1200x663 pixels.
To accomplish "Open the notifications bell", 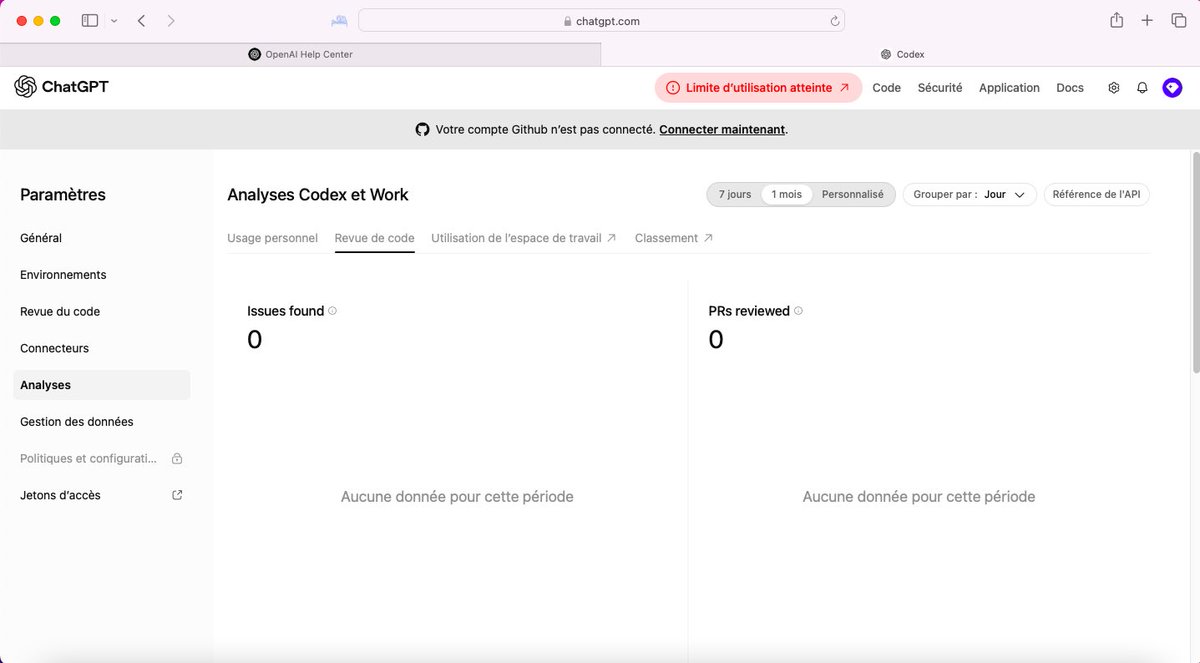I will coord(1142,88).
